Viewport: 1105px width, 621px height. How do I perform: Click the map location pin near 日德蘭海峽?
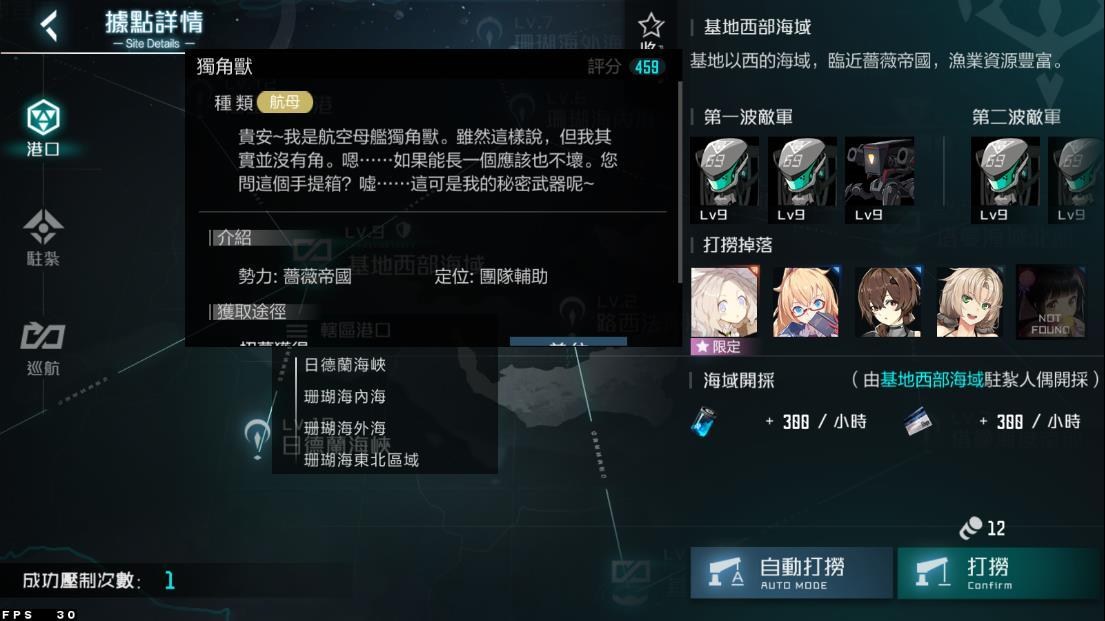coord(257,438)
